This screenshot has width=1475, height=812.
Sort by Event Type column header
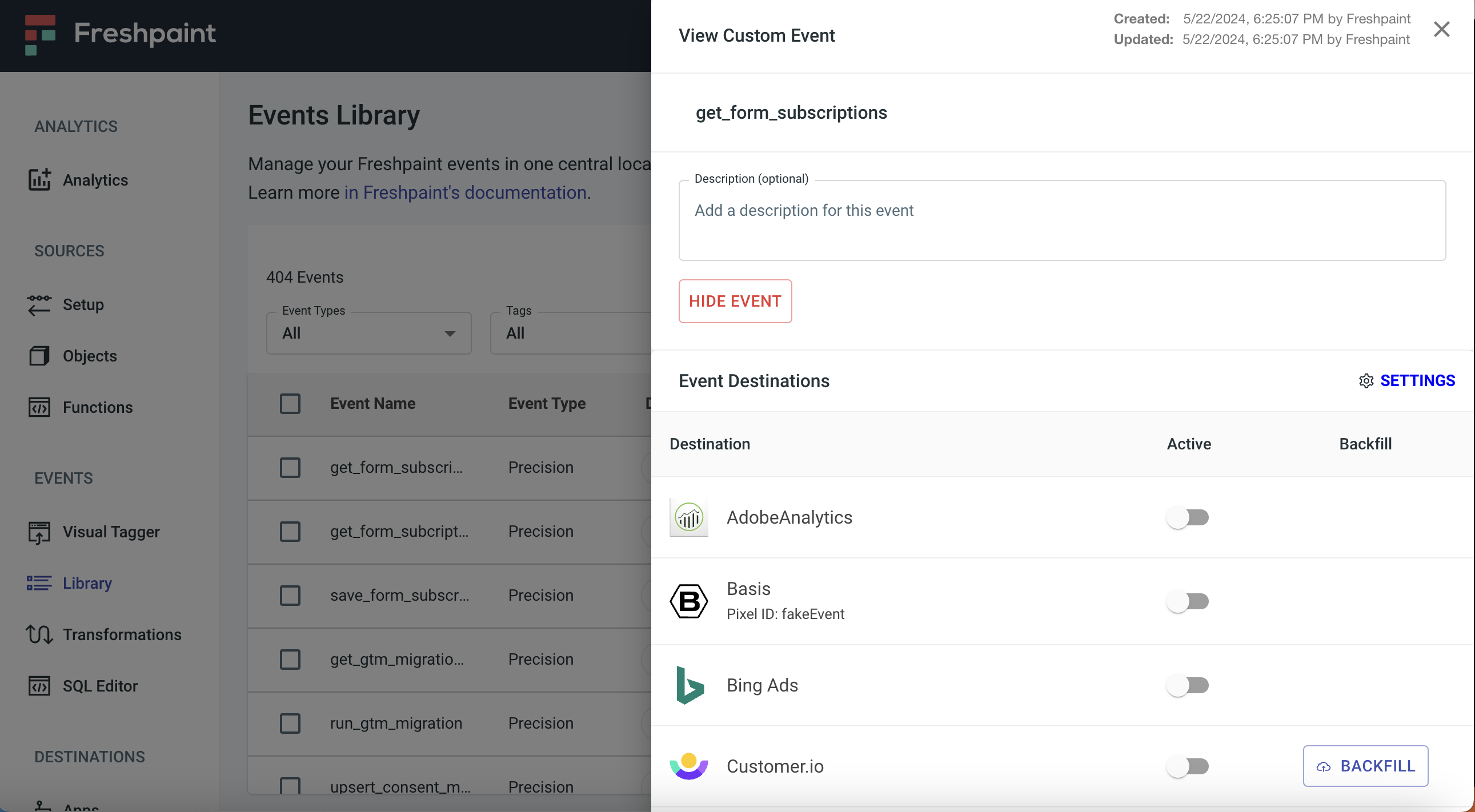(x=547, y=403)
